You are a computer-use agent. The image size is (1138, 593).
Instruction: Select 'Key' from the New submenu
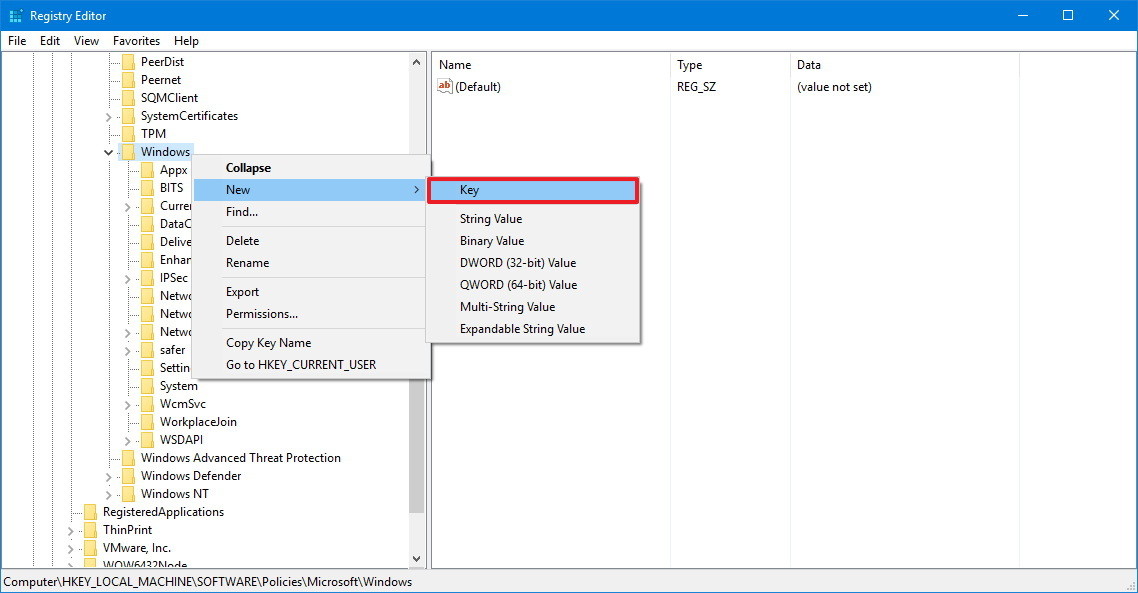coord(470,189)
